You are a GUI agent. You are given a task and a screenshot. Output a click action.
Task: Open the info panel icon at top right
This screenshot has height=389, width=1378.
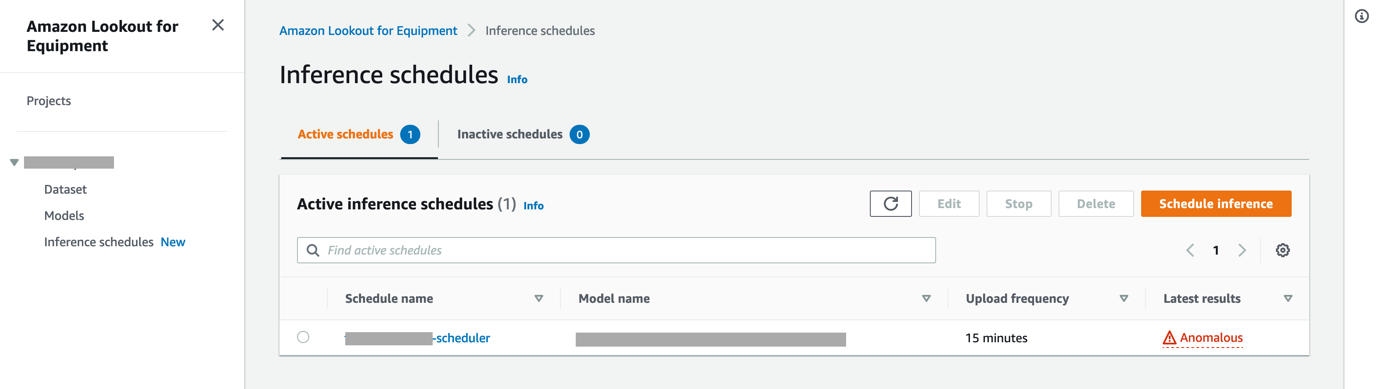[1362, 16]
